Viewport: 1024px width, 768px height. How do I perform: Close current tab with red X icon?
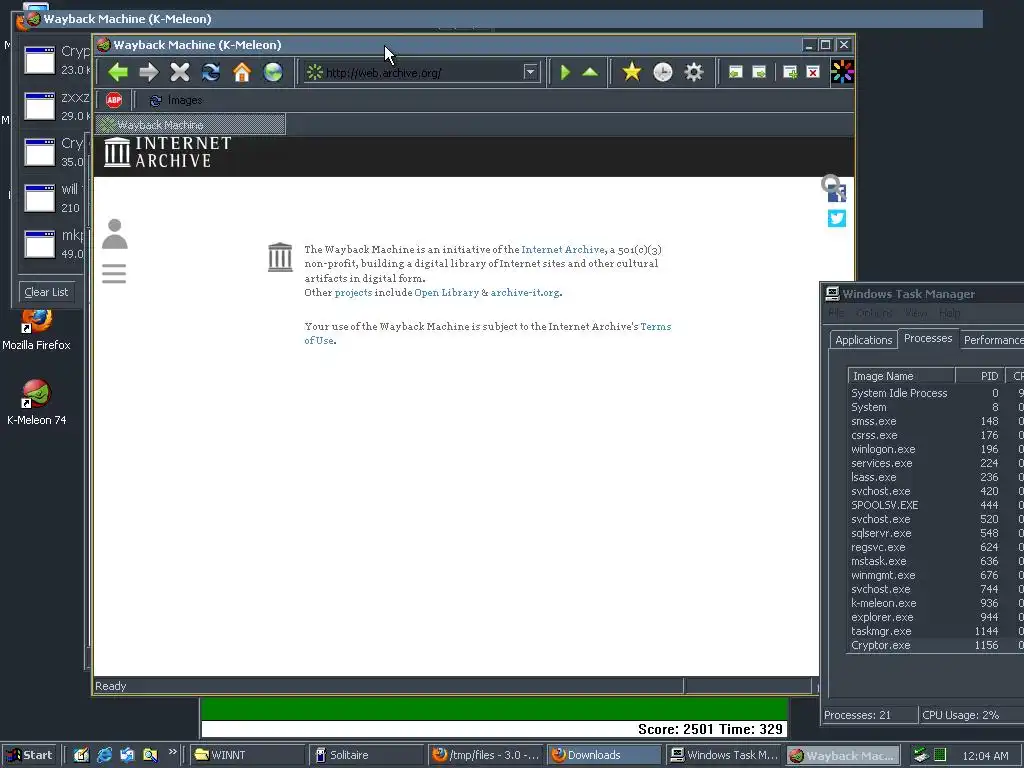tap(813, 72)
